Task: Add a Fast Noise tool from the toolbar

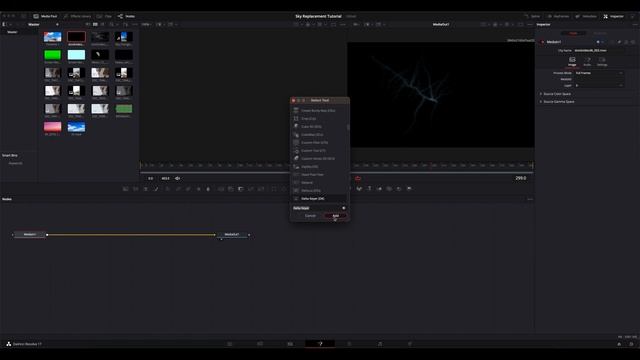Action: (x=136, y=189)
